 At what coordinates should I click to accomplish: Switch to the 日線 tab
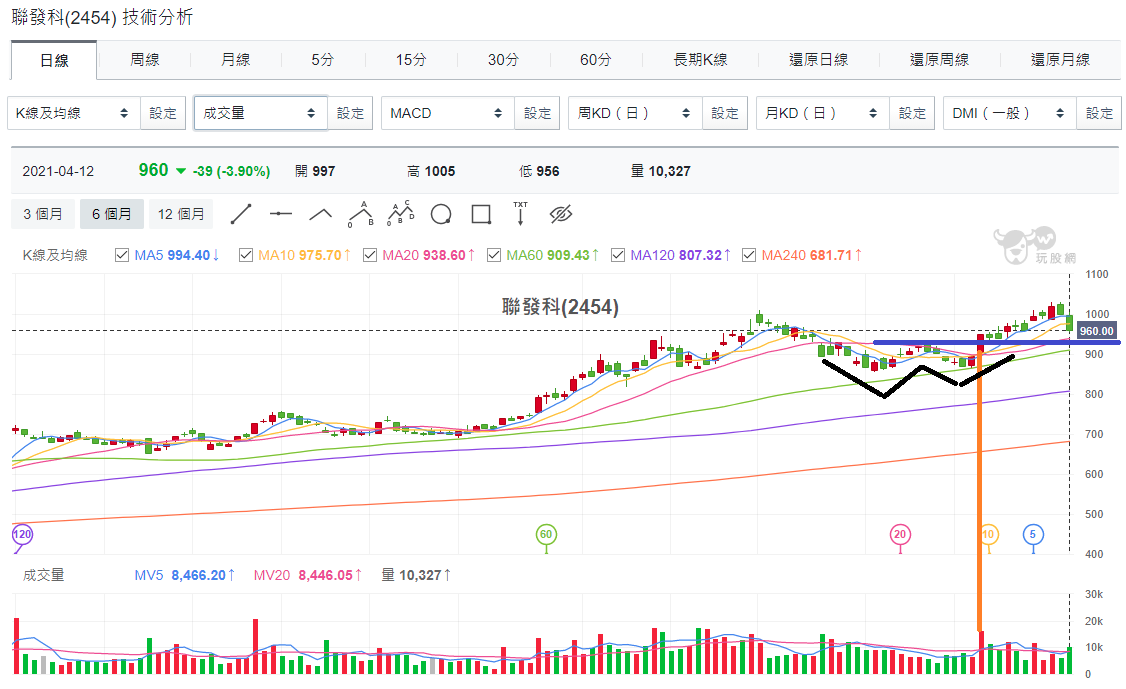click(54, 60)
